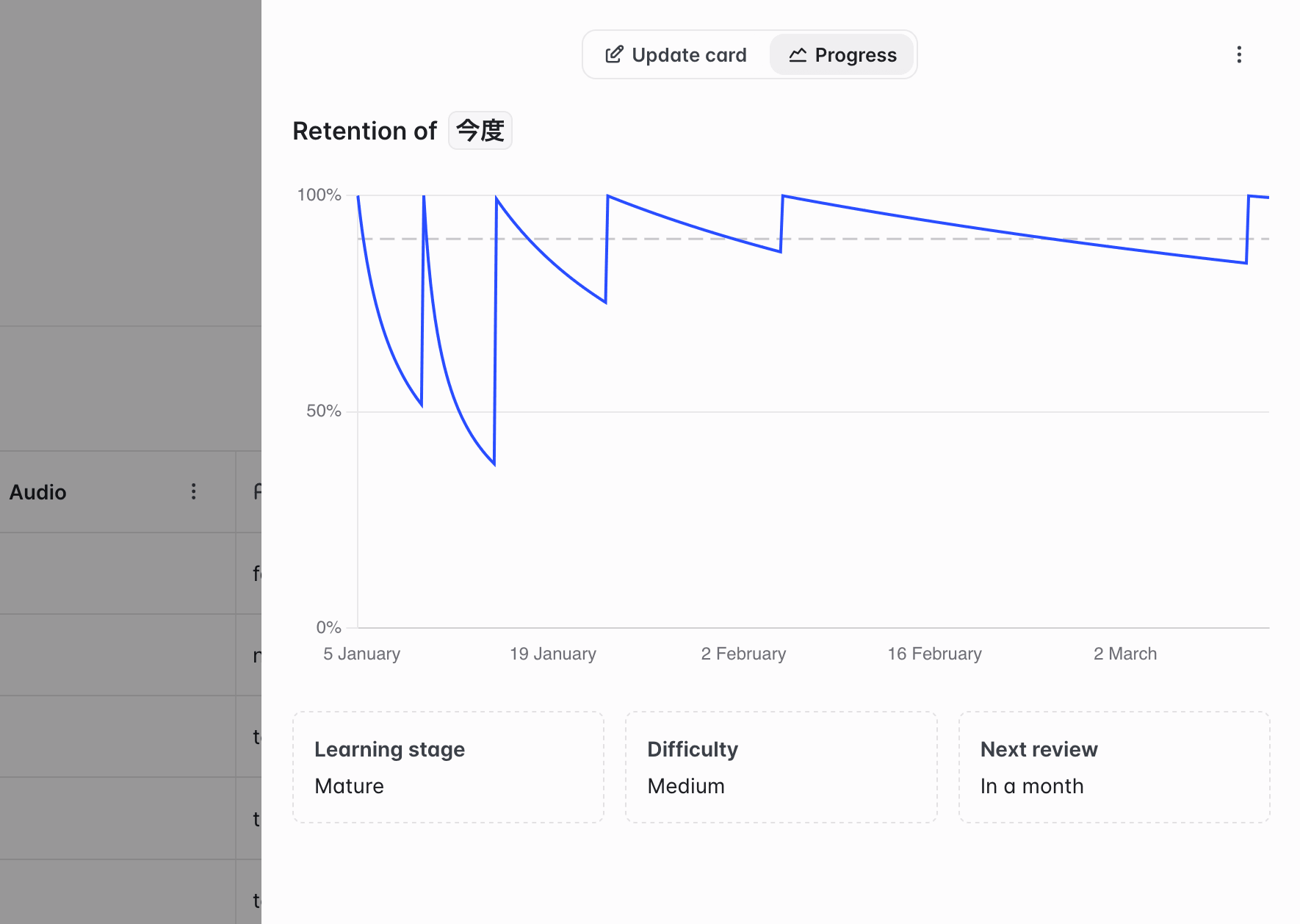This screenshot has width=1300, height=924.
Task: Click the lowest dip of retention curve
Action: tap(494, 463)
